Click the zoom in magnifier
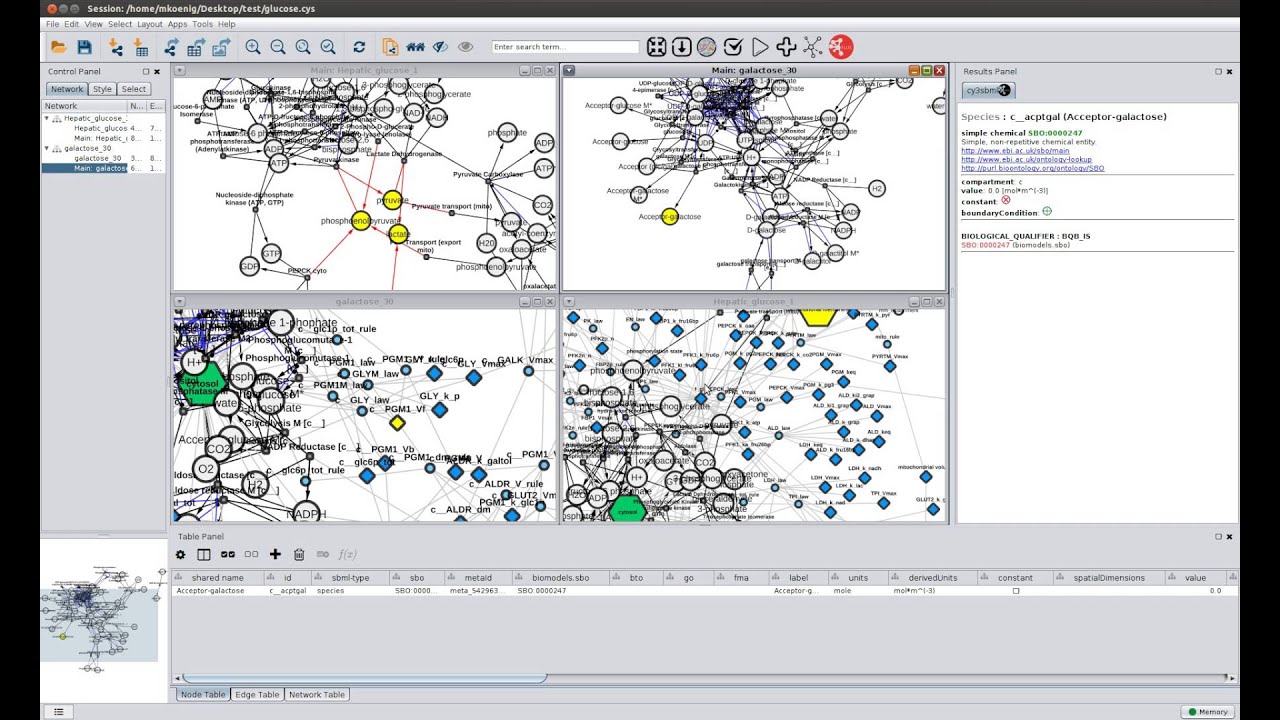The width and height of the screenshot is (1280, 720). [253, 47]
